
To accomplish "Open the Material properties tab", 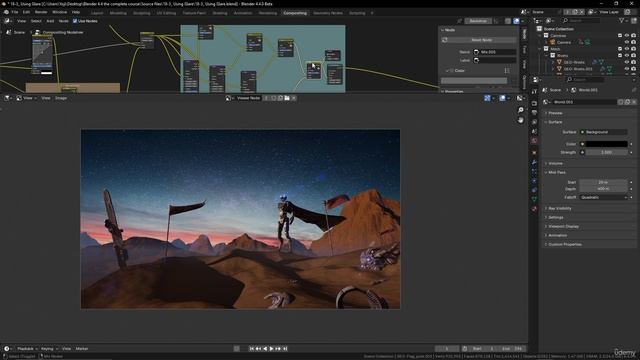I will pos(534,209).
